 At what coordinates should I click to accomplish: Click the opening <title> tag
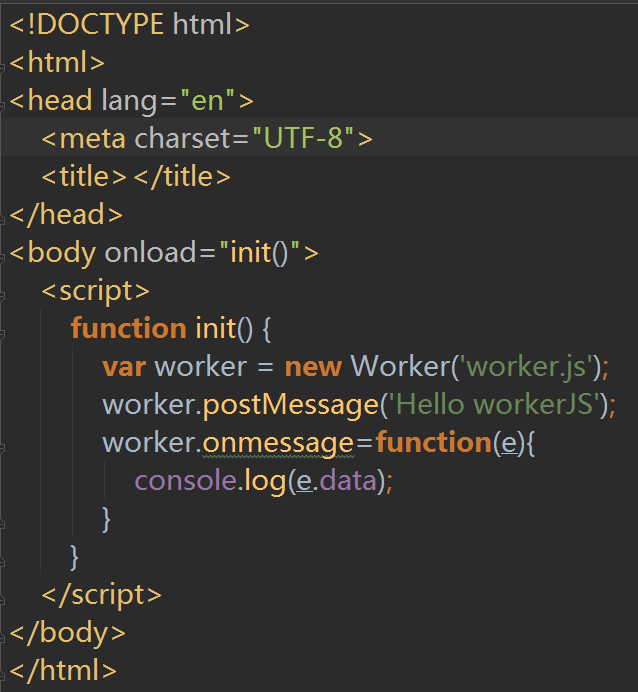click(x=84, y=176)
